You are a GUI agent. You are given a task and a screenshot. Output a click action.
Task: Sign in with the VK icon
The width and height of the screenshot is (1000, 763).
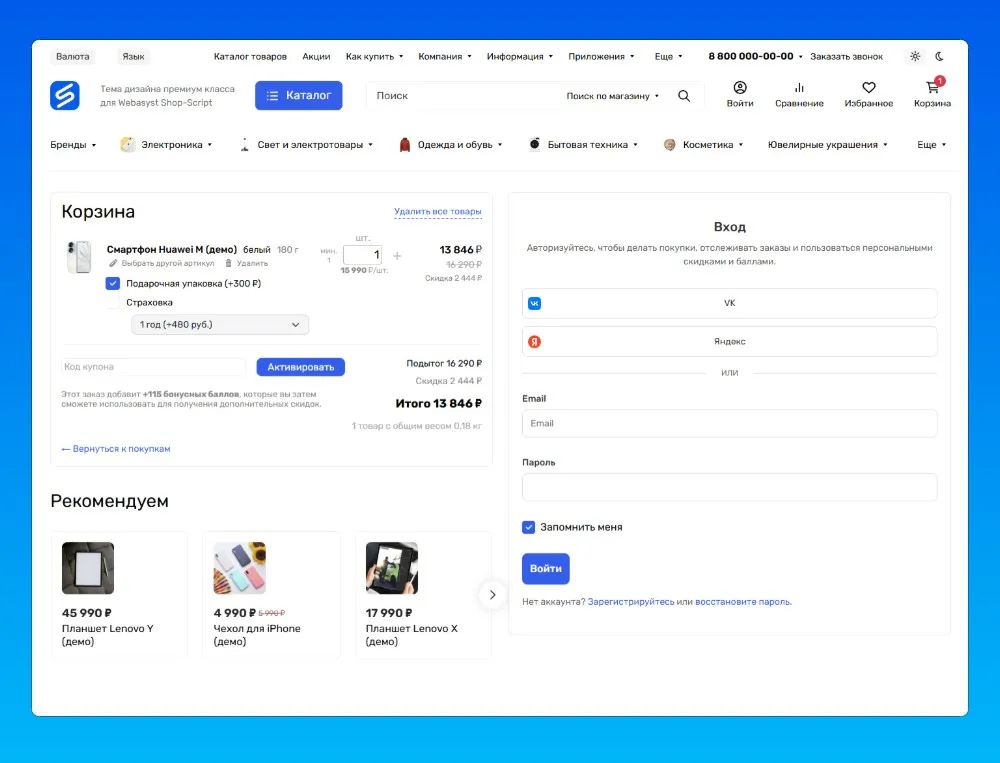tap(535, 303)
